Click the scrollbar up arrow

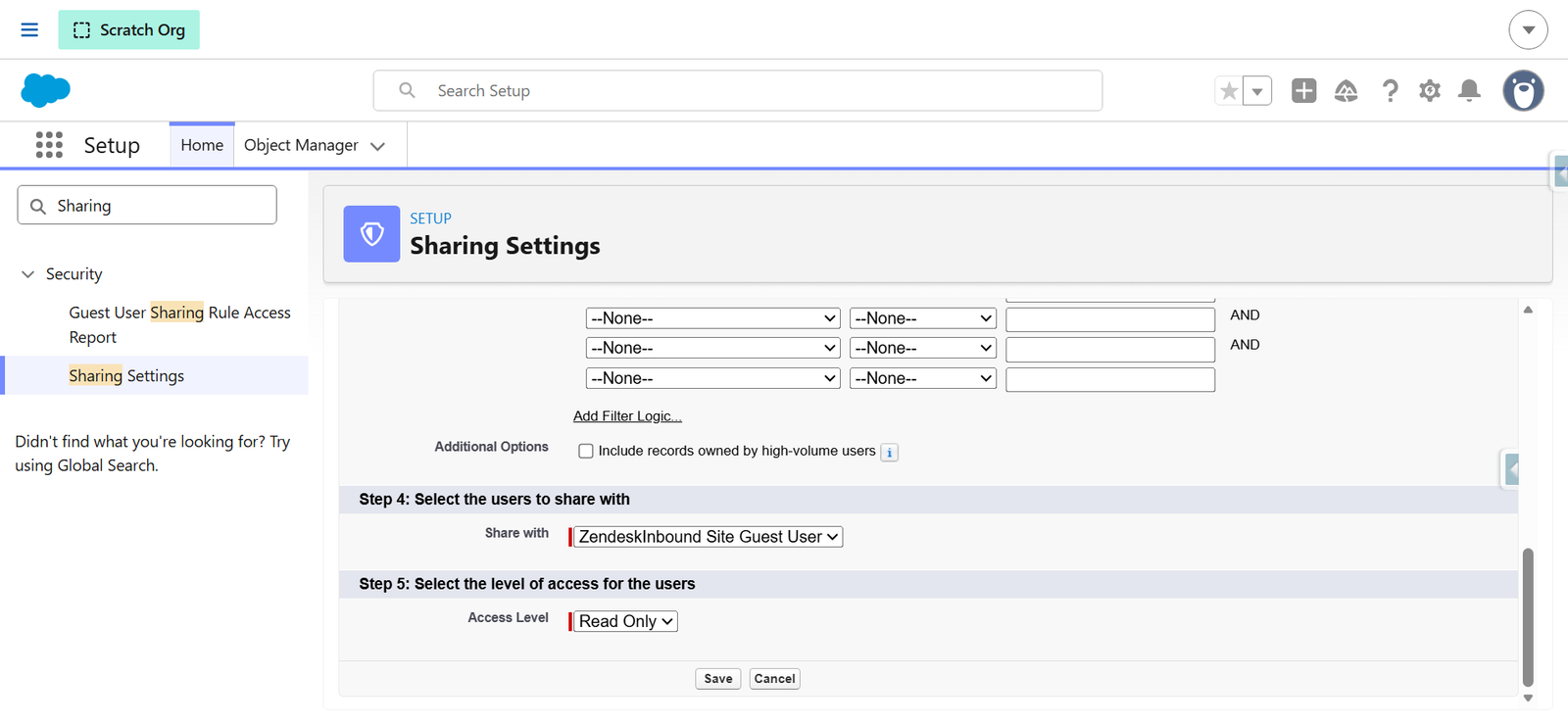pyautogui.click(x=1528, y=310)
